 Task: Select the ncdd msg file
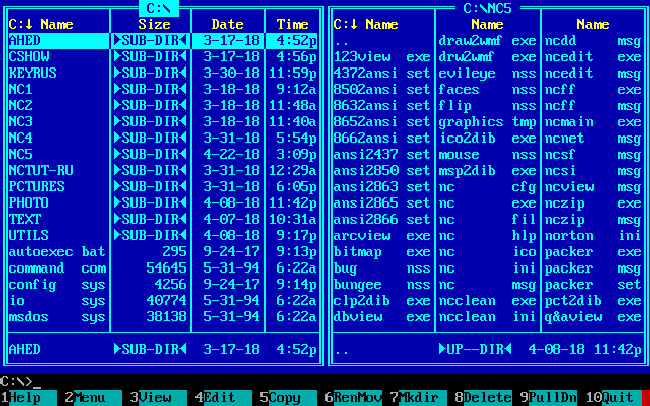click(x=593, y=41)
